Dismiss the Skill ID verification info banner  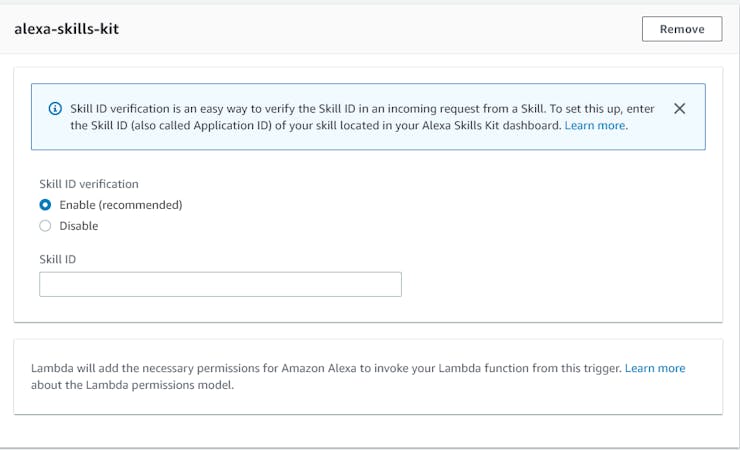coord(679,108)
